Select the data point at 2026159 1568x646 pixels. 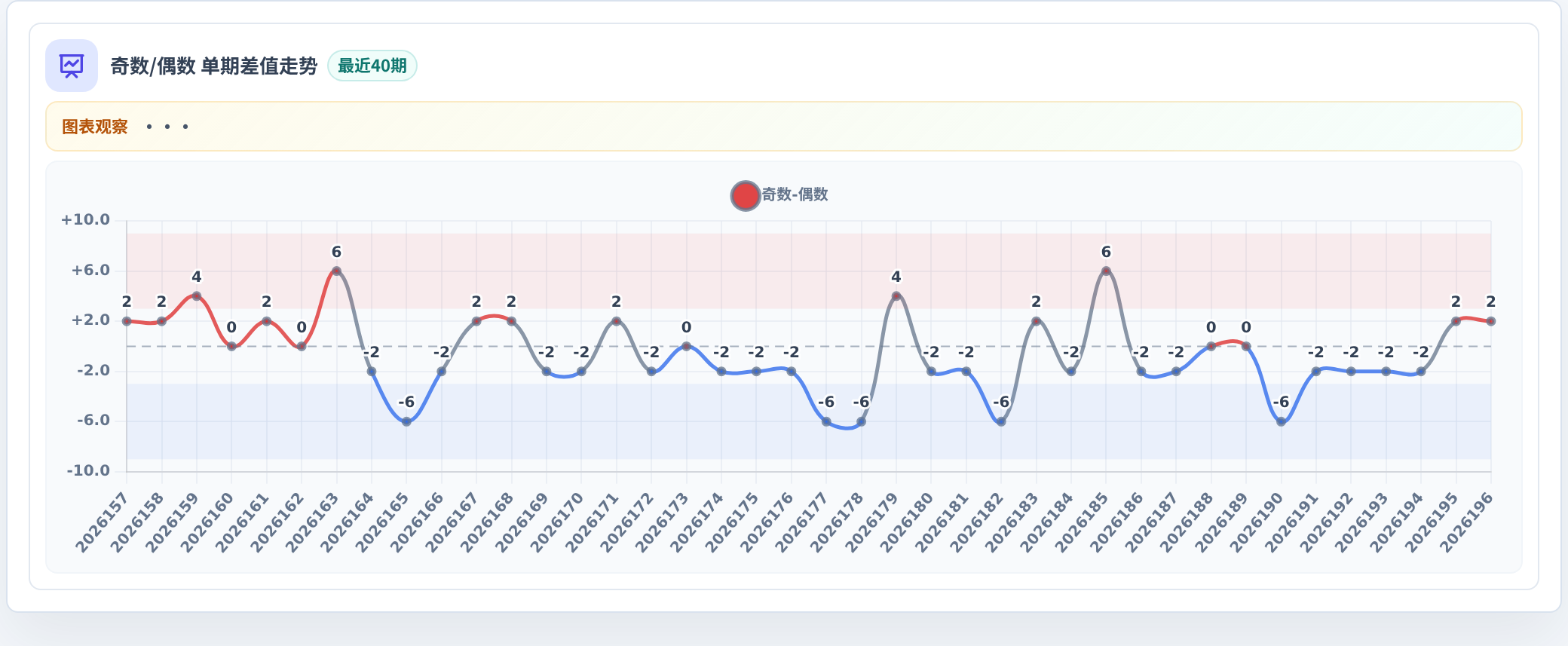click(197, 296)
